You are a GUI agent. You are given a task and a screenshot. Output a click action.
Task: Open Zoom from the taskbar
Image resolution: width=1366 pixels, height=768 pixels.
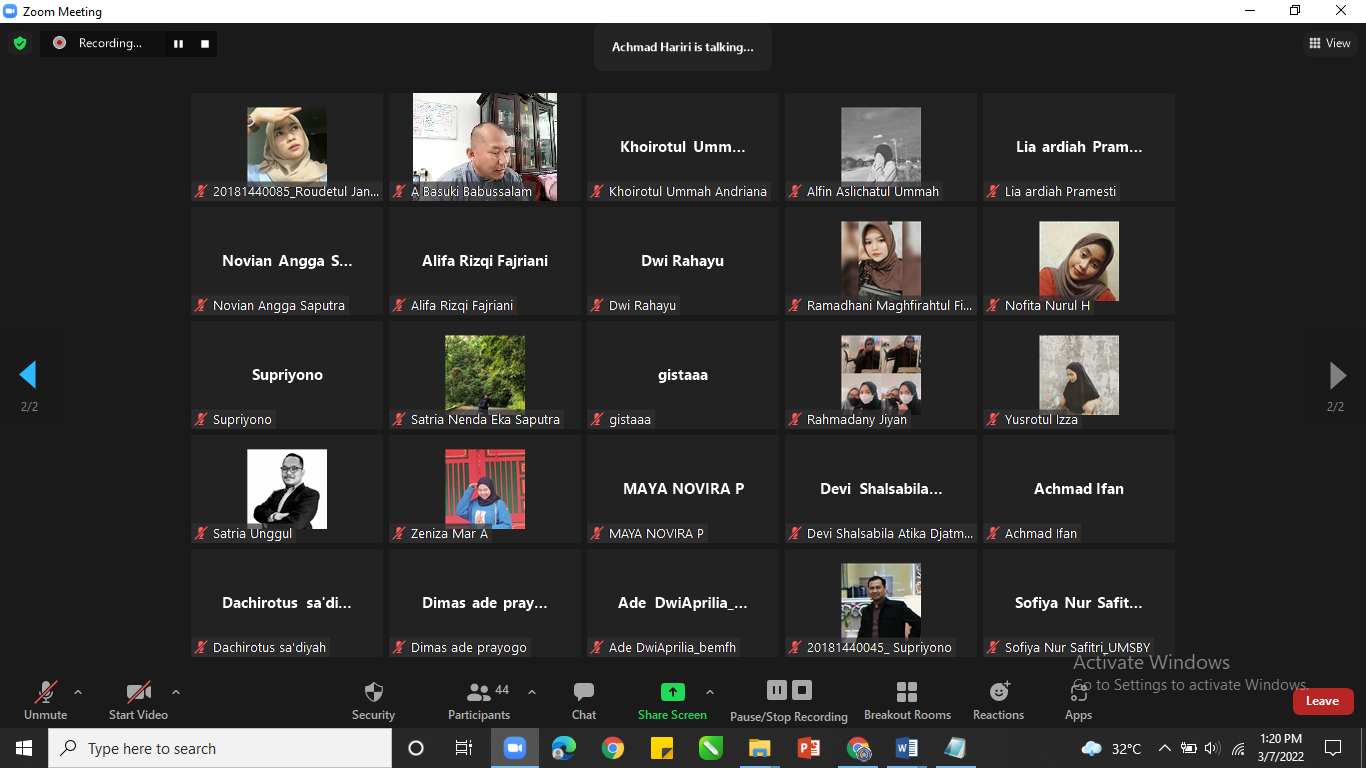(x=515, y=748)
